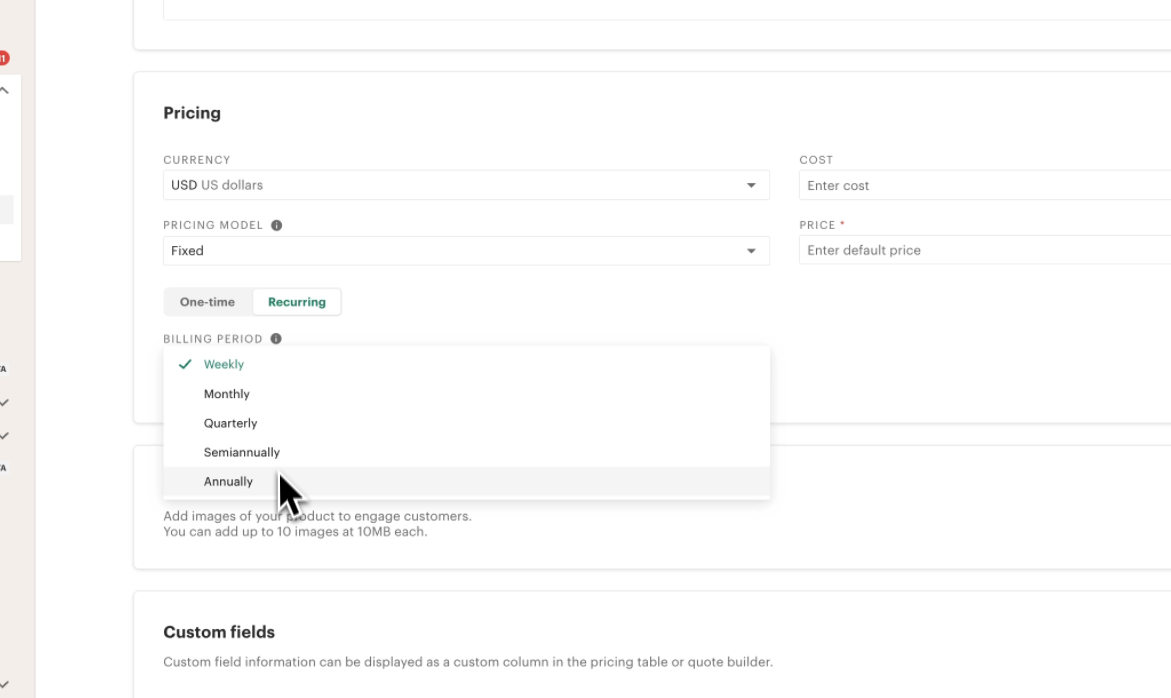Switch to the One-time pricing tab
This screenshot has width=1171, height=698.
pyautogui.click(x=207, y=300)
